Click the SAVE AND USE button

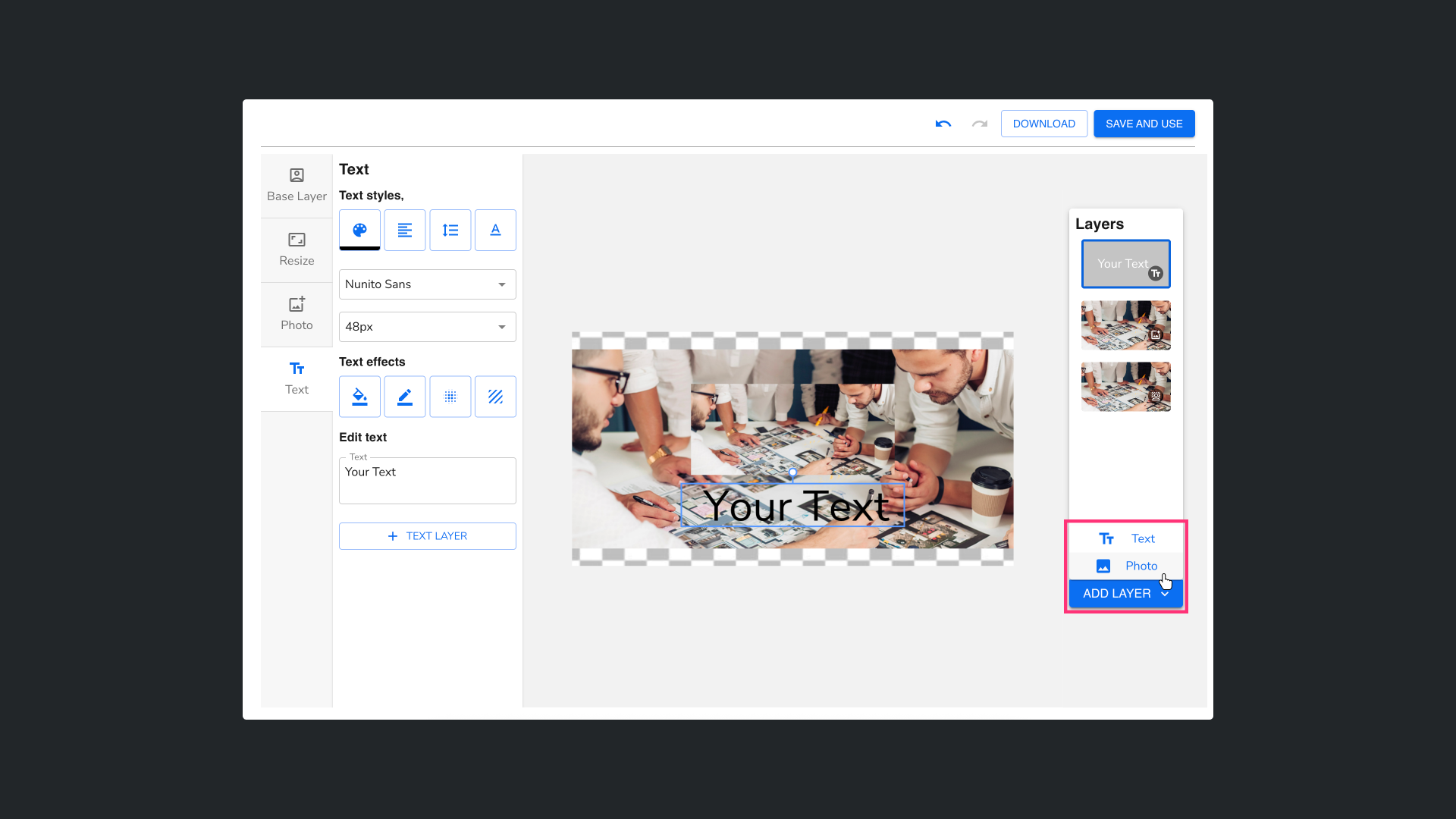click(x=1144, y=124)
